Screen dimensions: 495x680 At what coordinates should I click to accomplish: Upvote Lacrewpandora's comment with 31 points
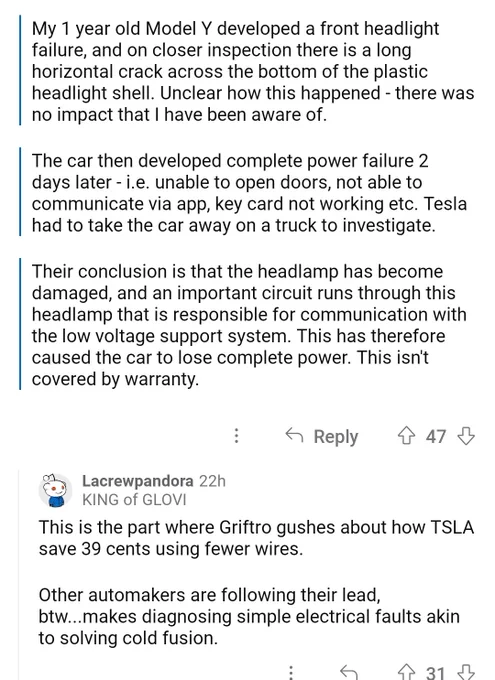coord(406,673)
